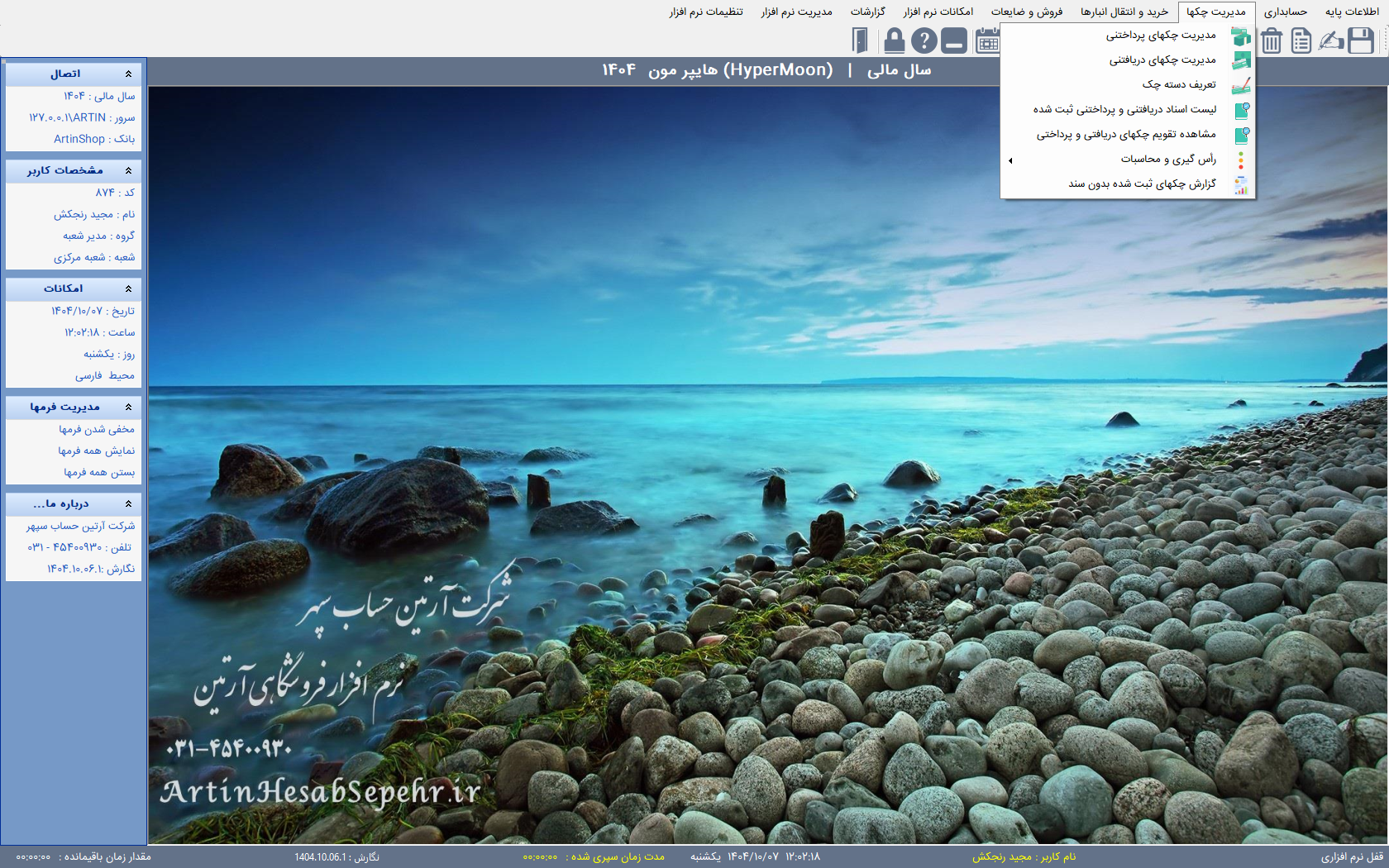Collapse the مشخصات کاربر panel chevron
This screenshot has width=1389, height=868.
(128, 170)
